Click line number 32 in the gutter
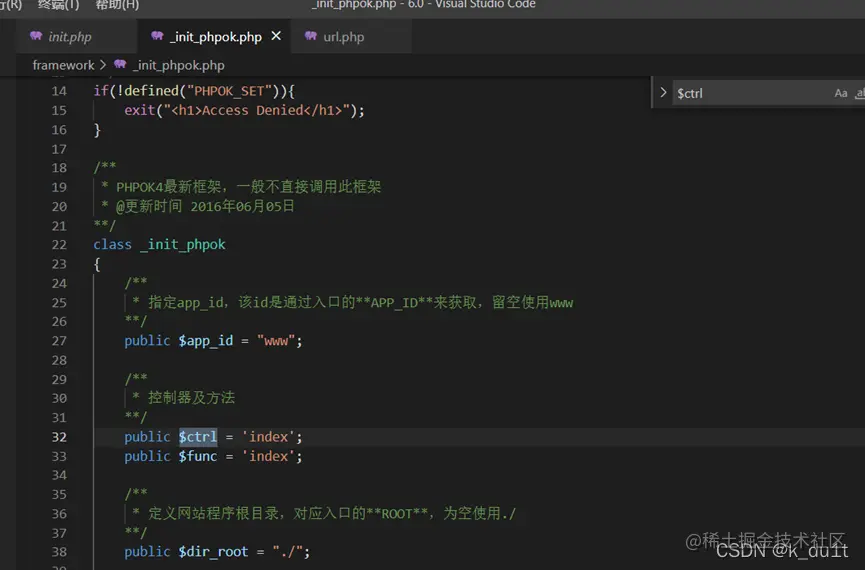The height and width of the screenshot is (570, 865). click(59, 437)
